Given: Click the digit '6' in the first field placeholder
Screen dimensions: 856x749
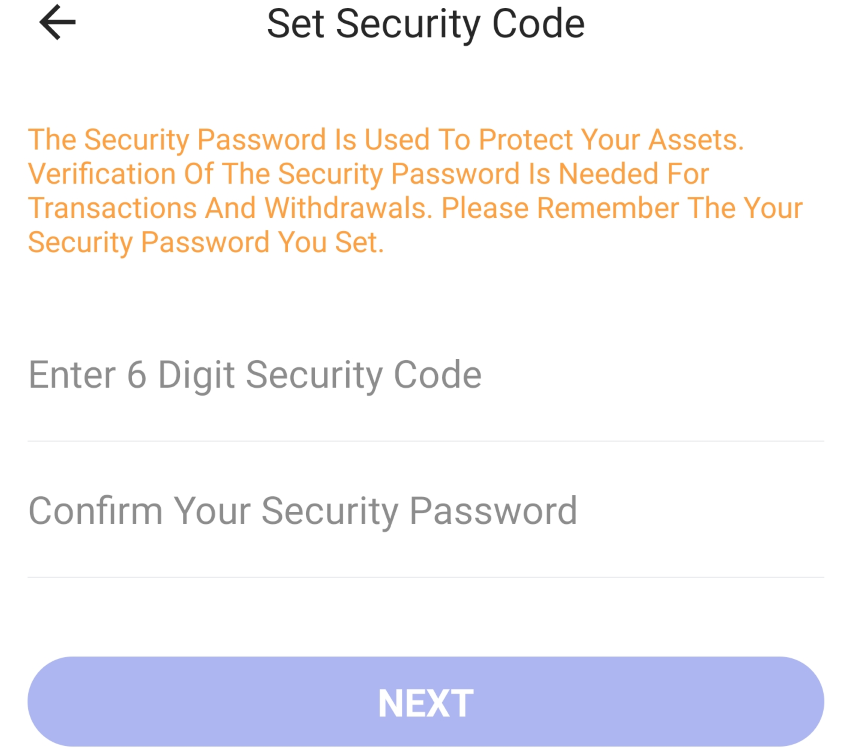Looking at the screenshot, I should [137, 375].
